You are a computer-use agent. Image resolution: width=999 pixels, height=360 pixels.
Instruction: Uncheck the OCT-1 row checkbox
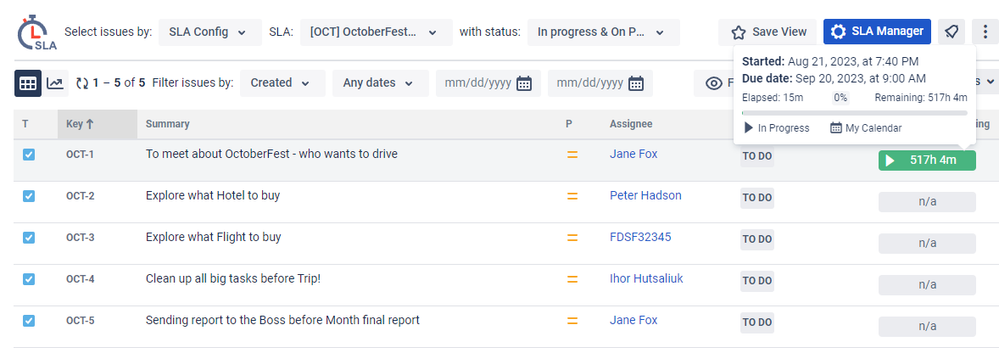(x=29, y=154)
